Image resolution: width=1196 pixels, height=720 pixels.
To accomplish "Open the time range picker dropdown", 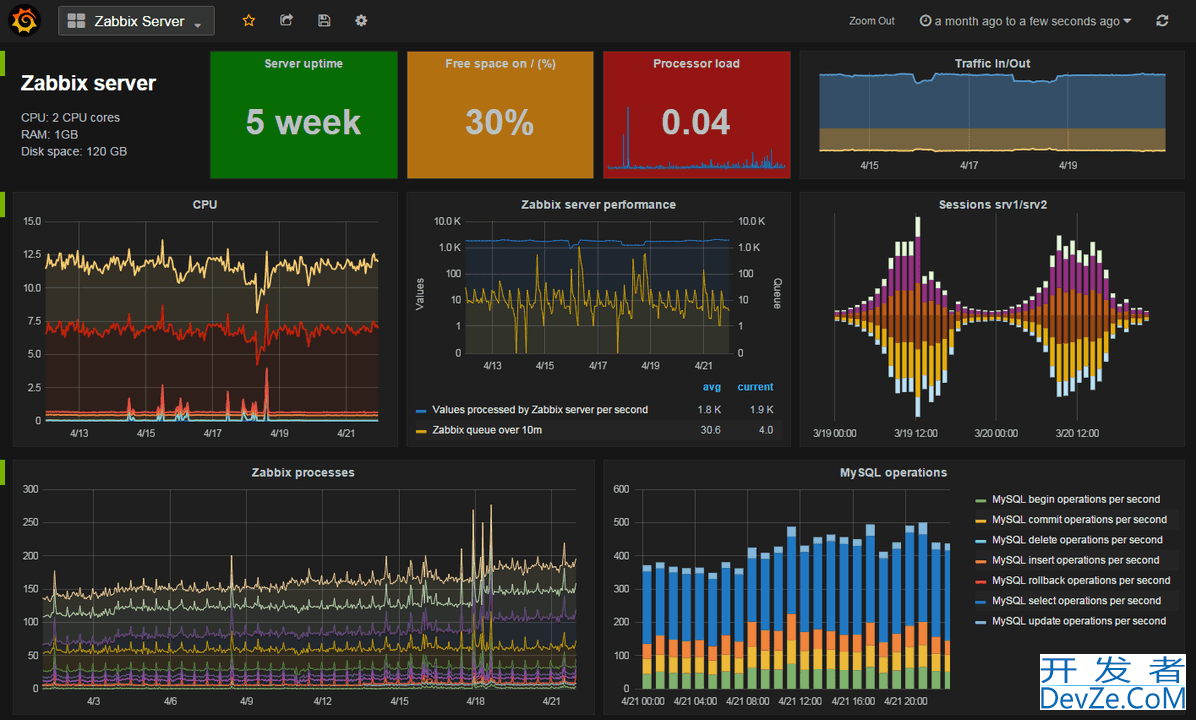I will click(1025, 21).
